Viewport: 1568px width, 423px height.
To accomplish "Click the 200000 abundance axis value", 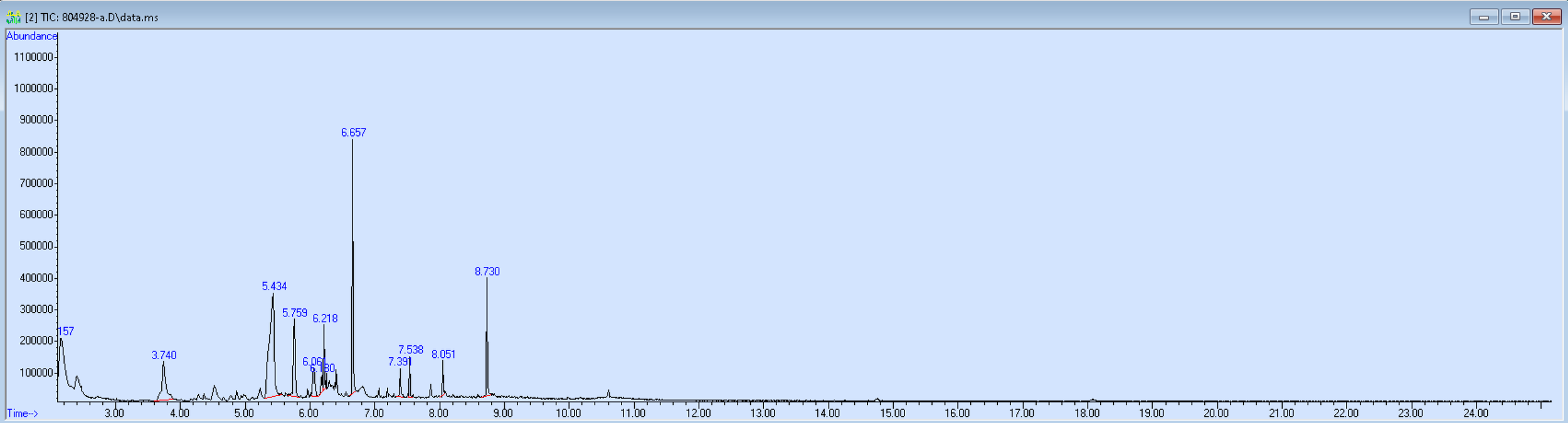I will click(x=36, y=340).
